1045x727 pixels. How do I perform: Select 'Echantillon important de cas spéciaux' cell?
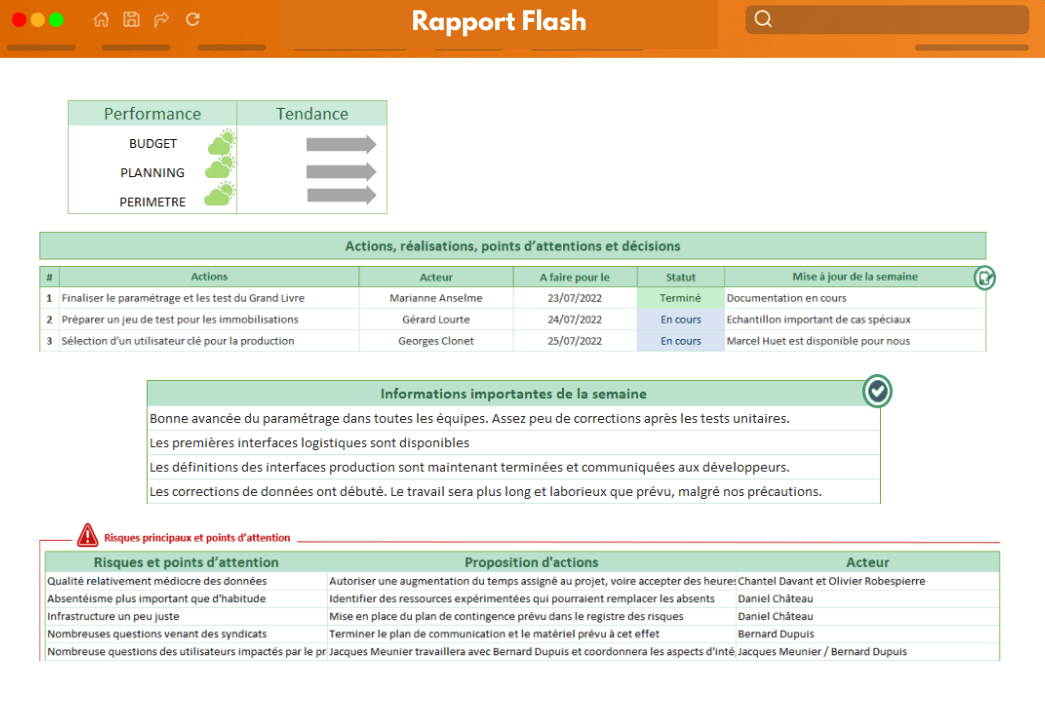coord(855,319)
